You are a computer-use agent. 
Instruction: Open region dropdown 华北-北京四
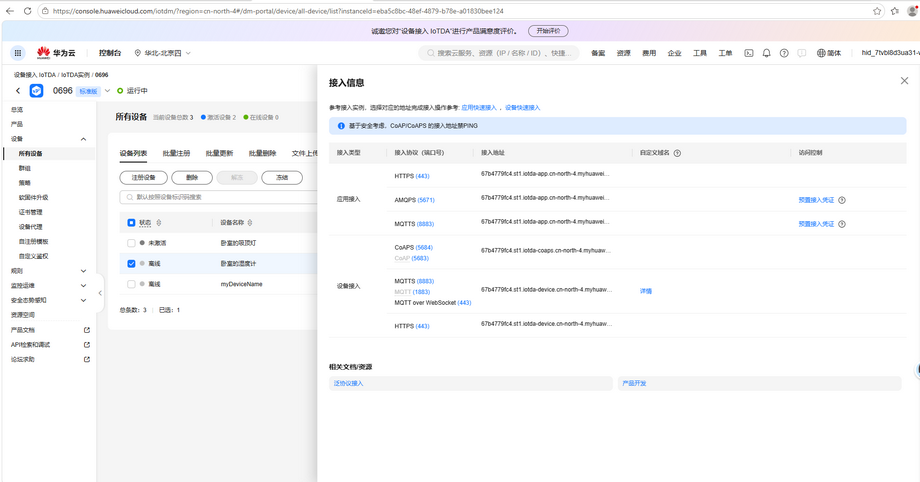click(163, 53)
